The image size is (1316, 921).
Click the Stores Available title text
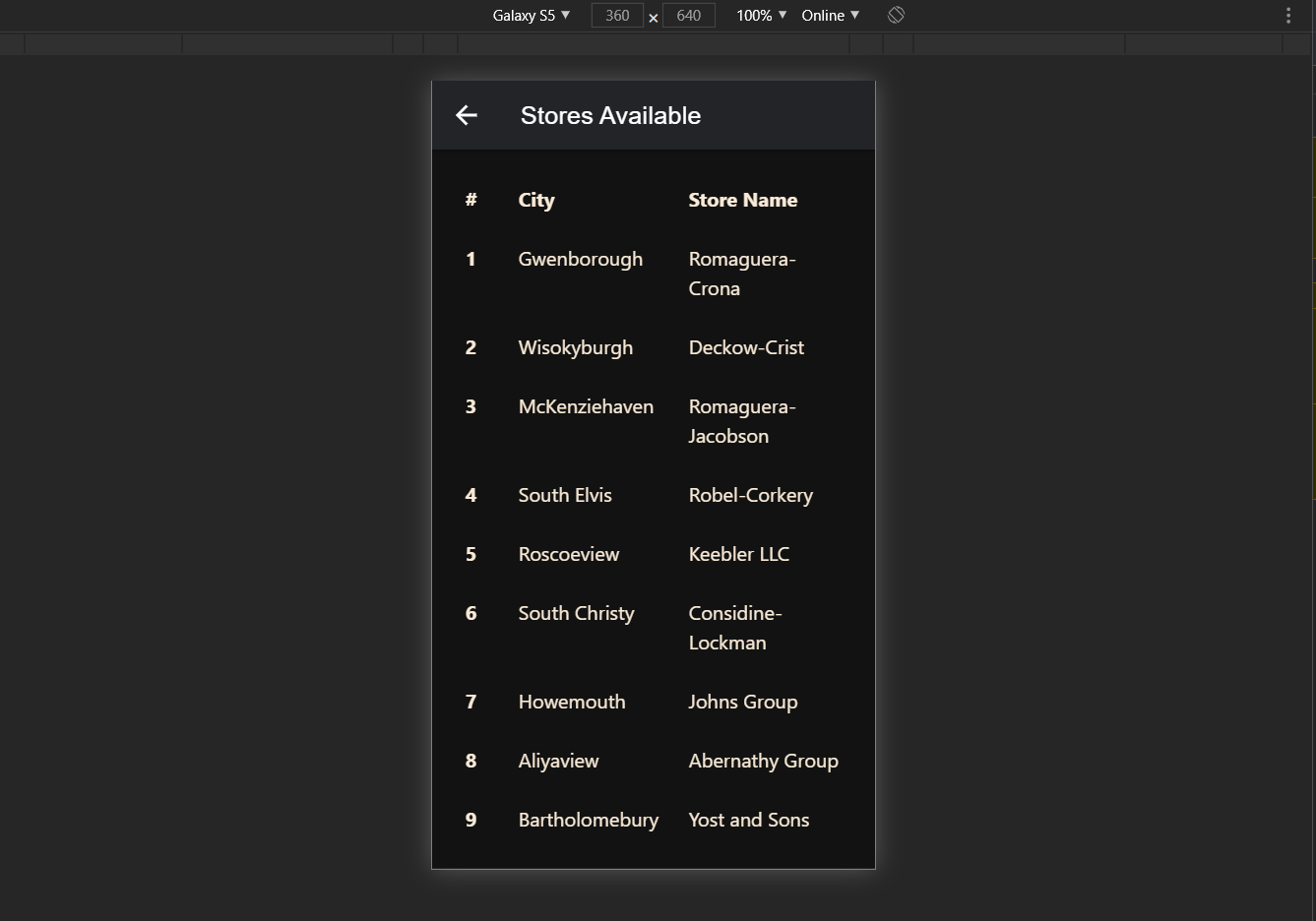[610, 115]
